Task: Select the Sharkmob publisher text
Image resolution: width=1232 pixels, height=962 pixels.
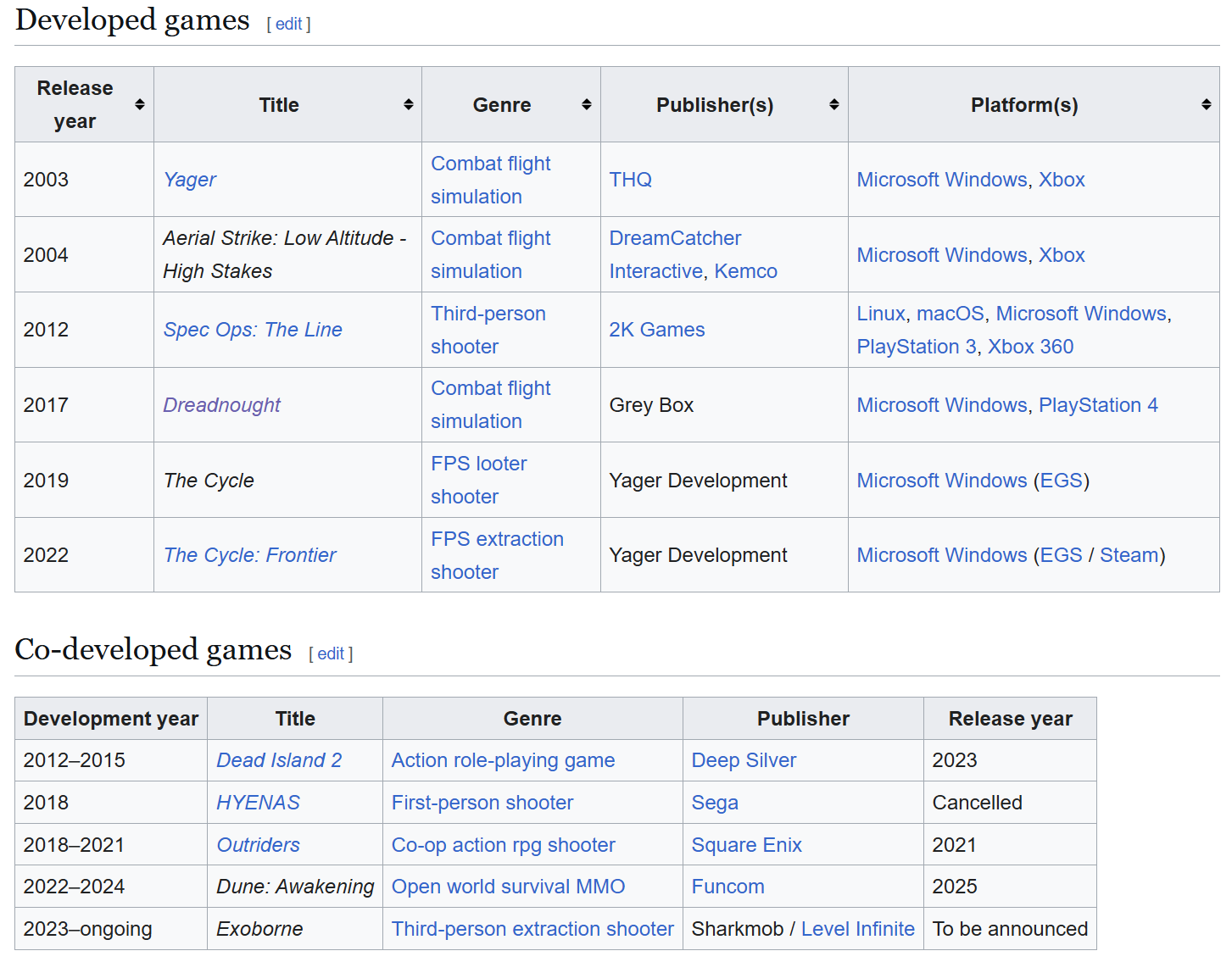Action: point(737,929)
